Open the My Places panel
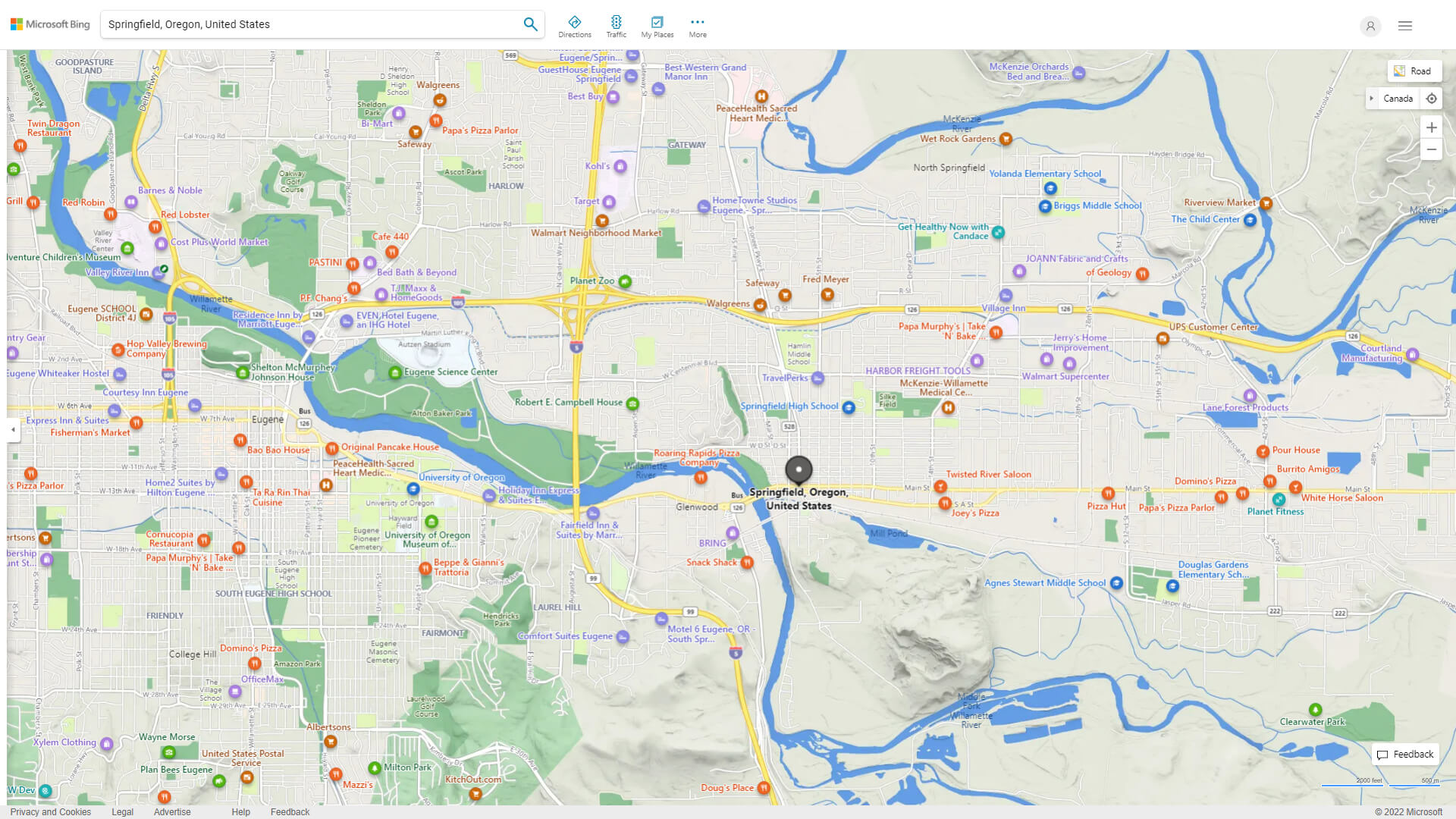Viewport: 1456px width, 819px height. click(657, 24)
